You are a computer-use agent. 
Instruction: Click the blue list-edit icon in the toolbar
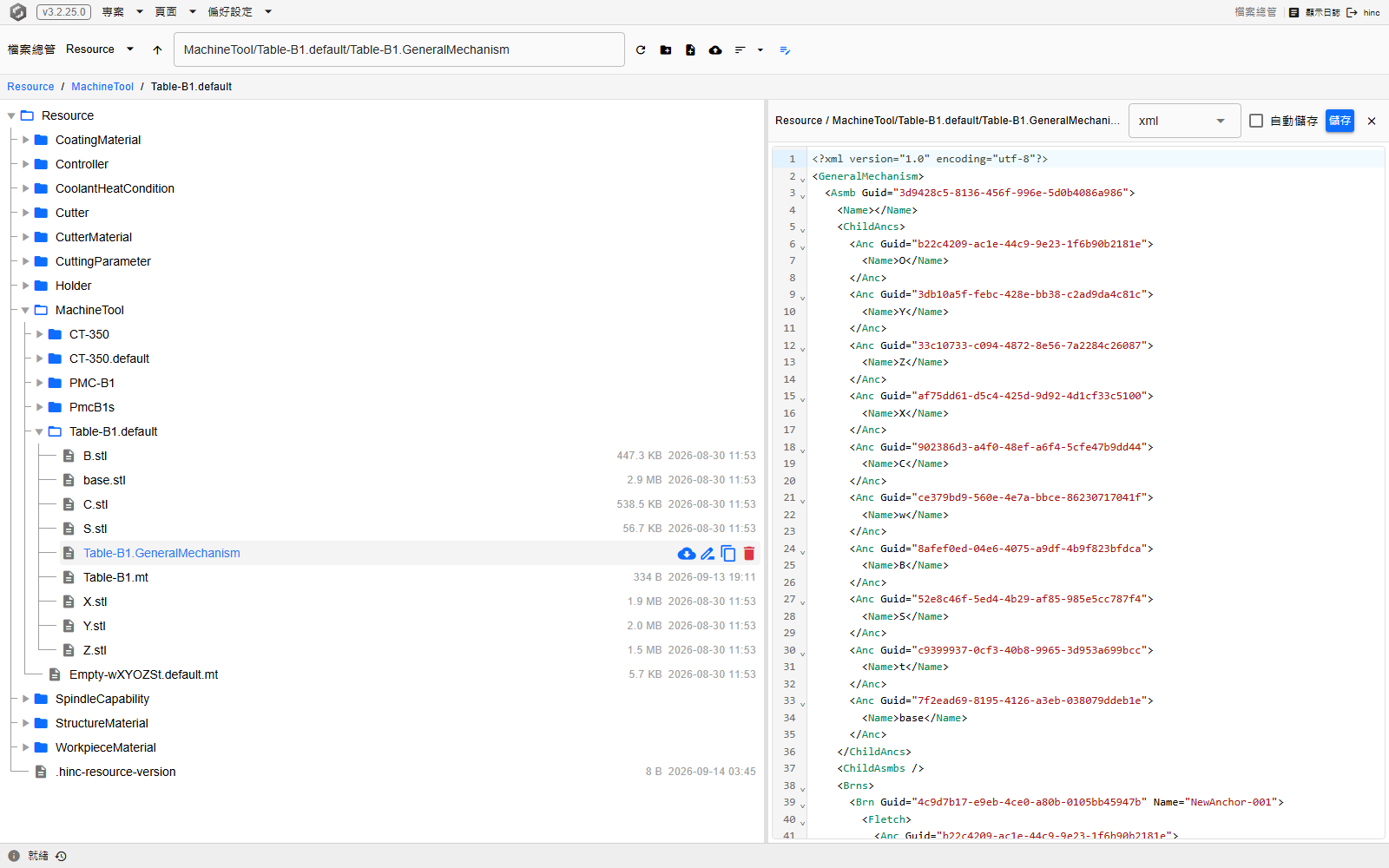pyautogui.click(x=785, y=50)
